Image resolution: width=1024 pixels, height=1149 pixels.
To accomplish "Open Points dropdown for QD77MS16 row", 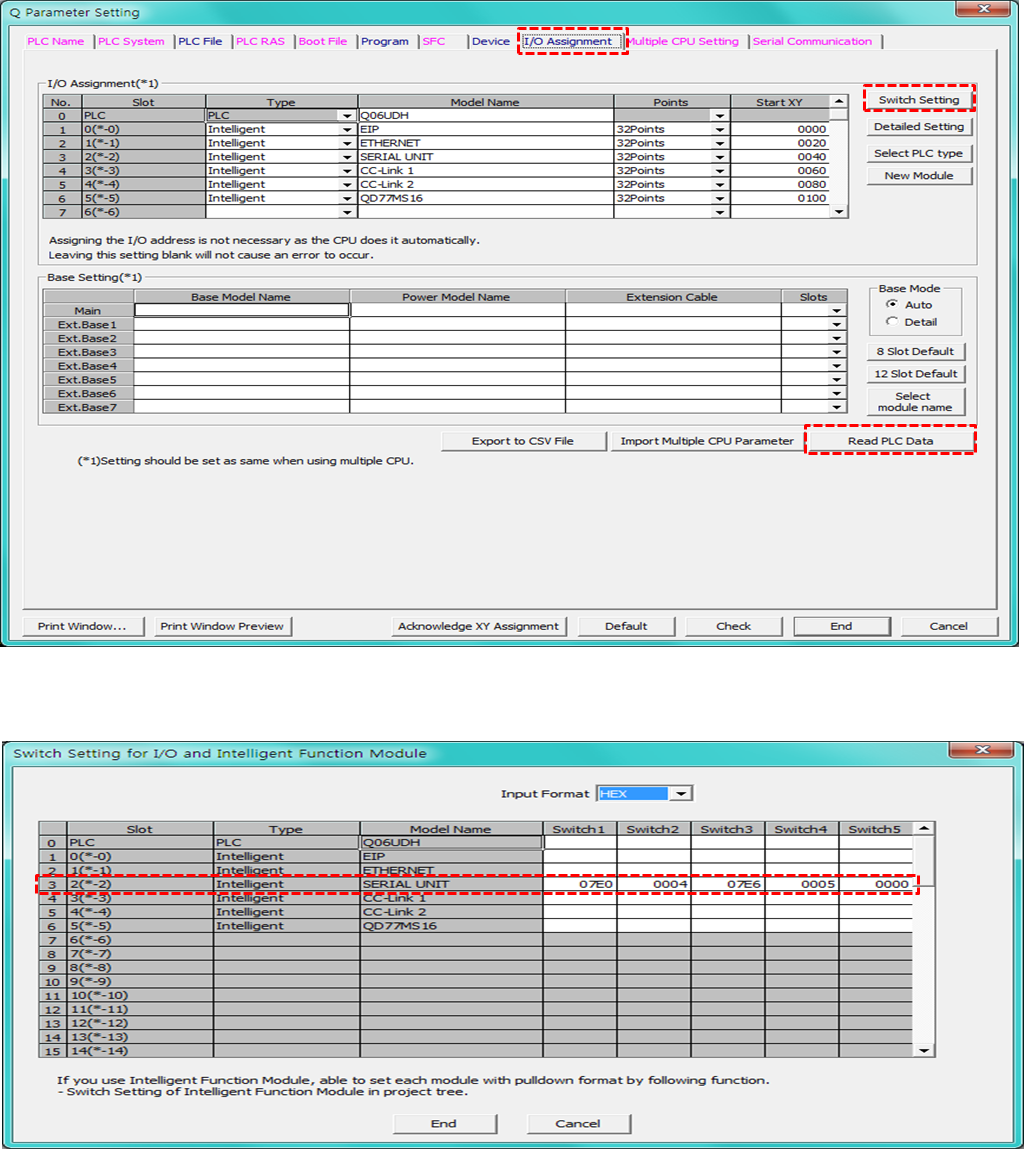I will (720, 199).
